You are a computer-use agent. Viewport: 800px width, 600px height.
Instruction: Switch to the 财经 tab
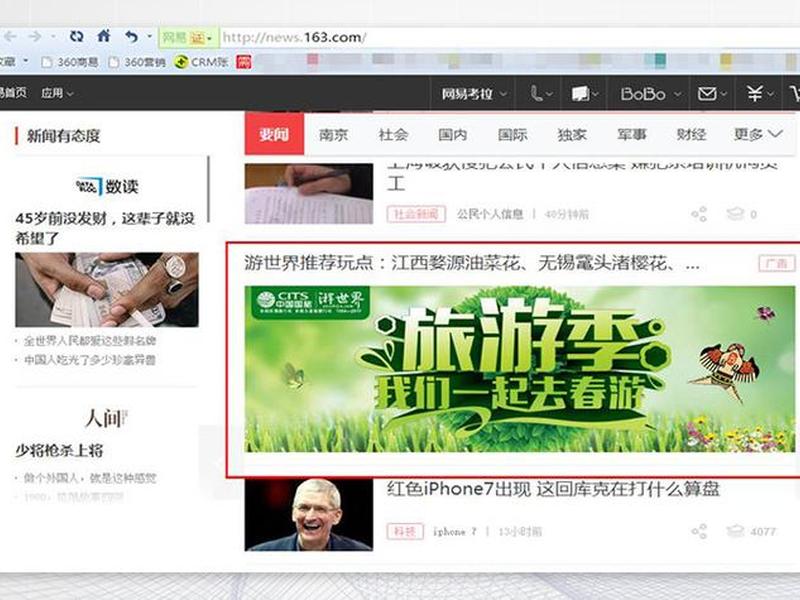tap(692, 135)
